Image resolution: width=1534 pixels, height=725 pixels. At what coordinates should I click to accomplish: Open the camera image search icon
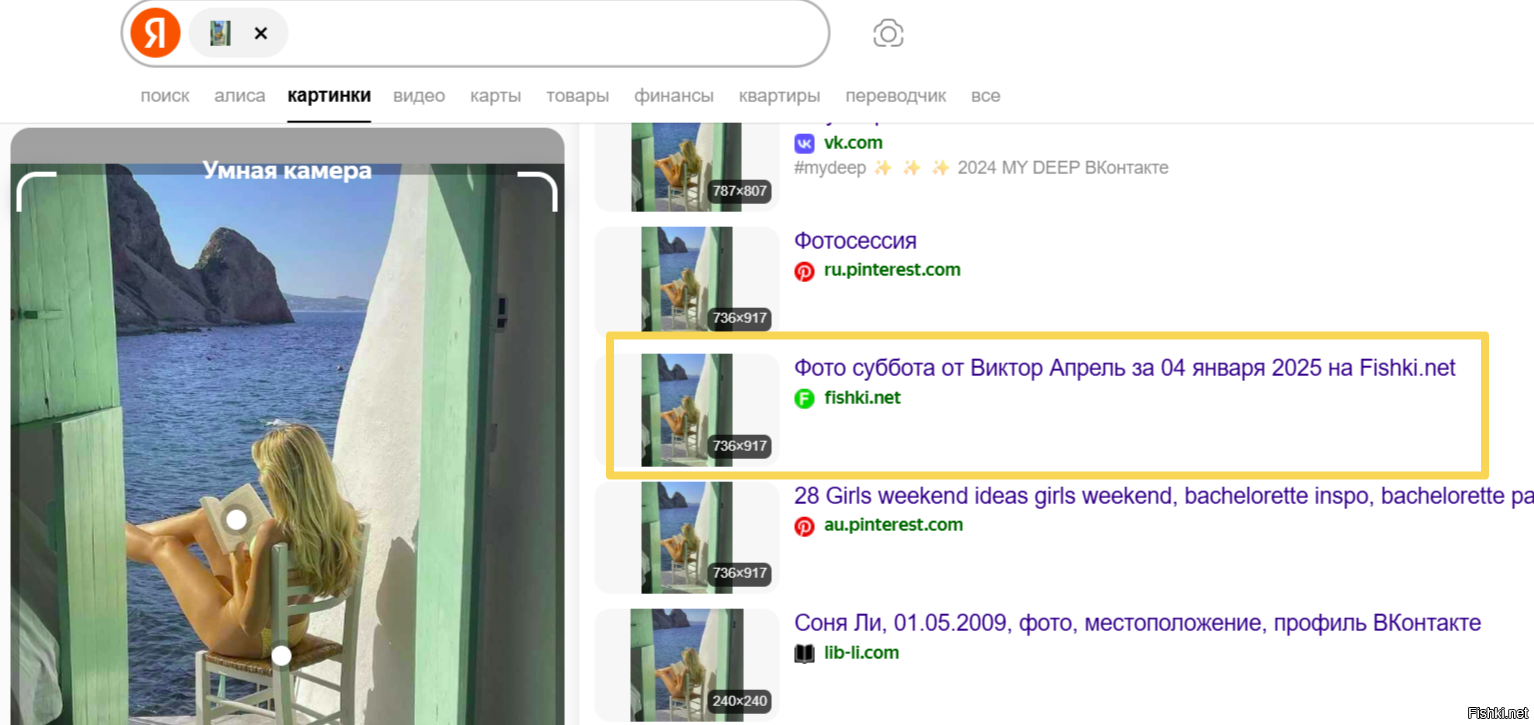coord(888,33)
